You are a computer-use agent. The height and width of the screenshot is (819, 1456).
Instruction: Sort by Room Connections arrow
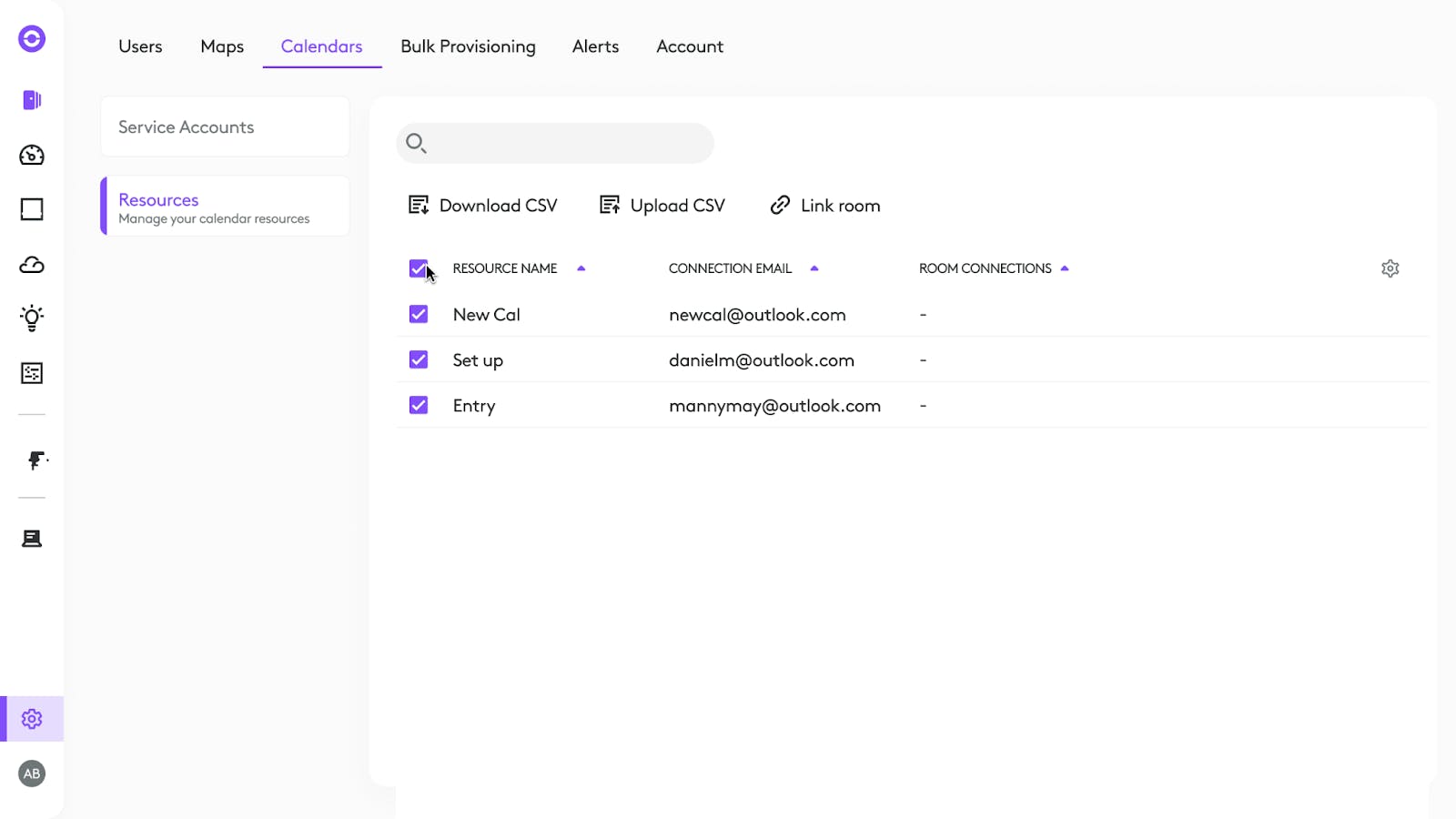[x=1065, y=268]
